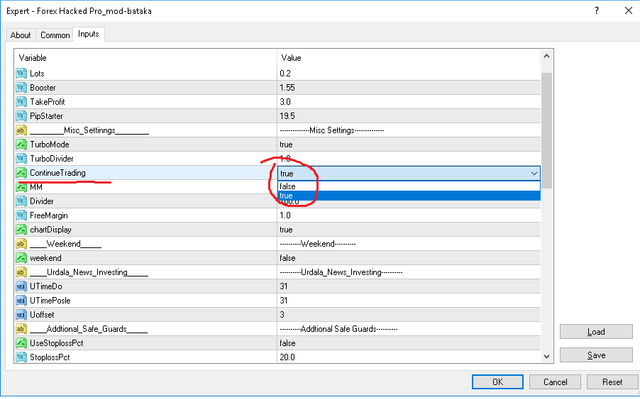The height and width of the screenshot is (399, 640).
Task: Click the Booster variable type icon
Action: point(21,88)
